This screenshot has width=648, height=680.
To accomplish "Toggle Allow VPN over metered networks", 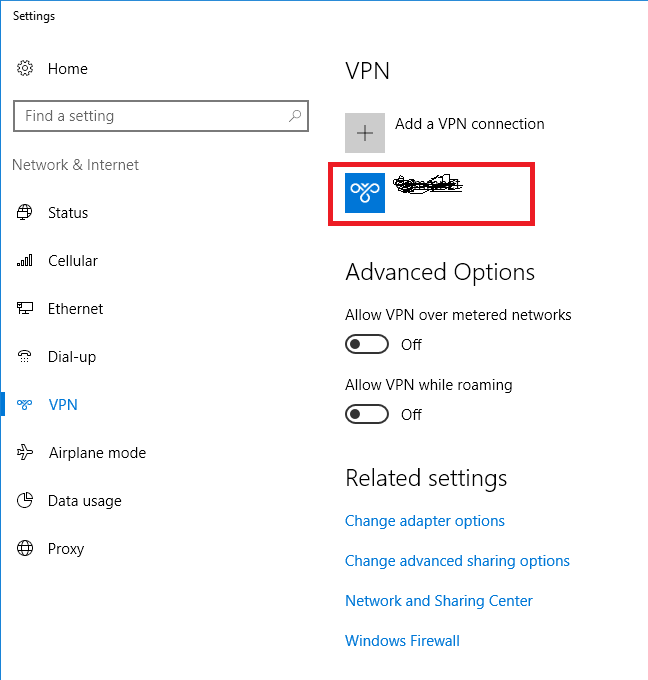I will tap(367, 344).
